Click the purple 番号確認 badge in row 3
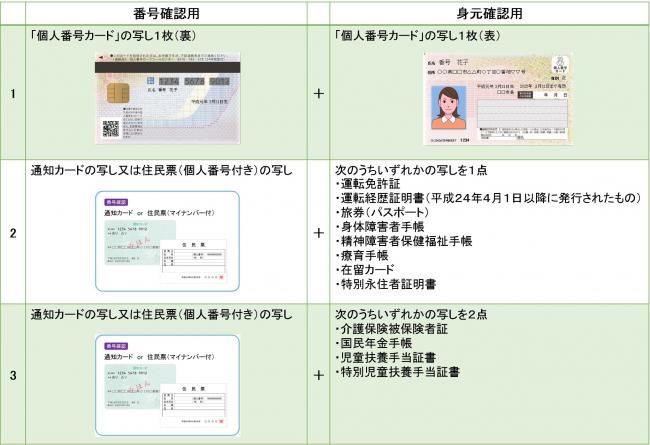Screen dimensions: 650x445 (116, 345)
